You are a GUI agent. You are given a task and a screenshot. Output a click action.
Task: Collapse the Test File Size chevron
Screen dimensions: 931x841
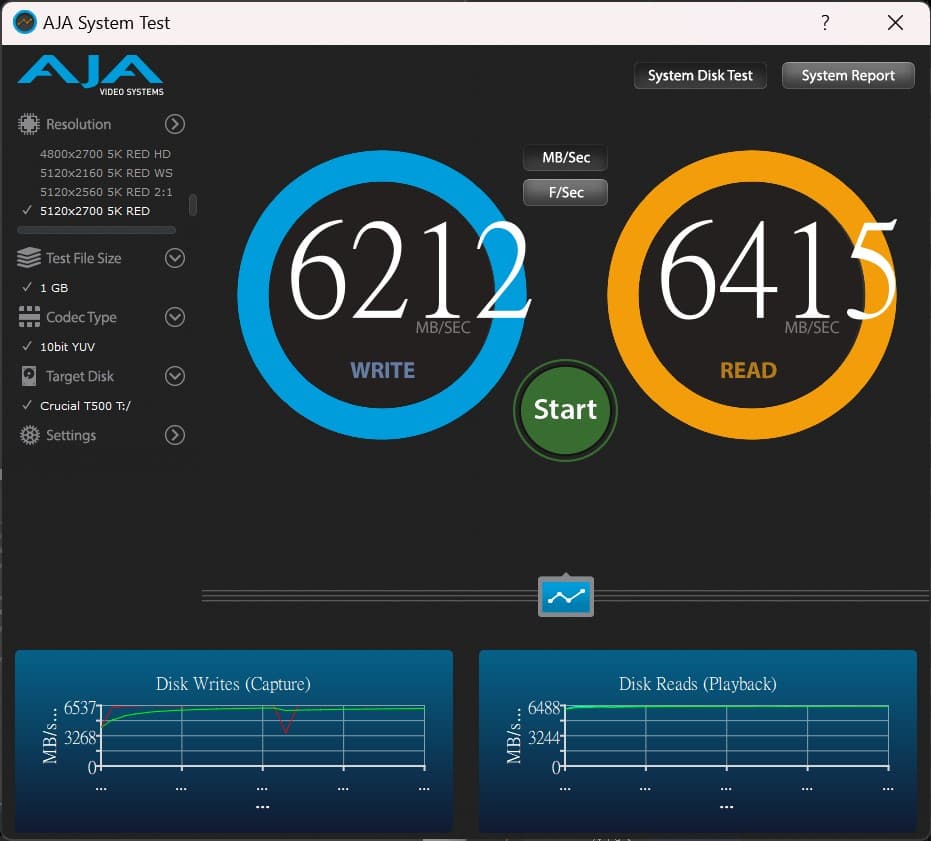click(175, 258)
